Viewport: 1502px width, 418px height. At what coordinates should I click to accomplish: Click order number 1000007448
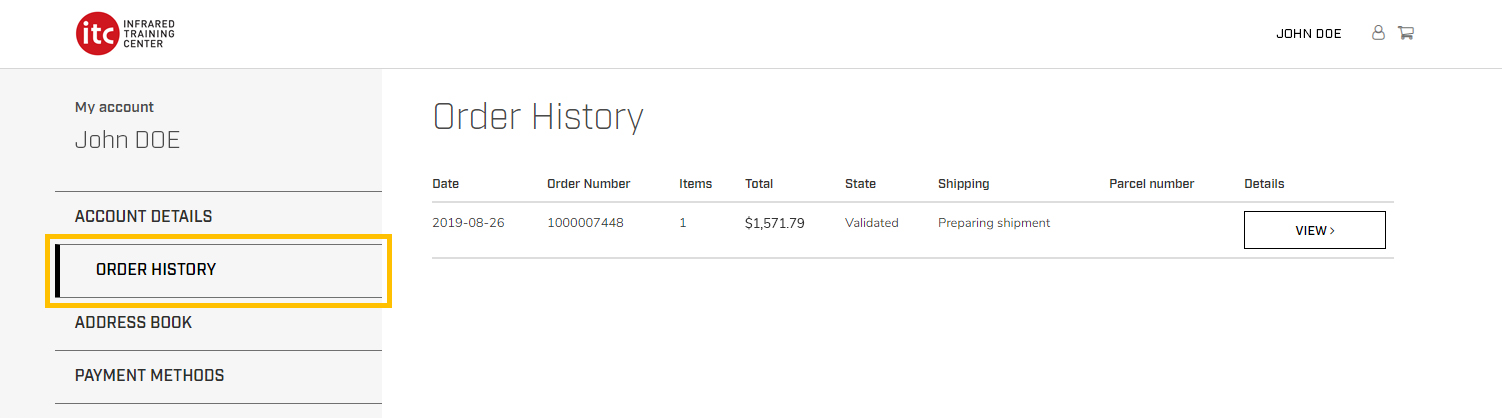click(x=585, y=223)
